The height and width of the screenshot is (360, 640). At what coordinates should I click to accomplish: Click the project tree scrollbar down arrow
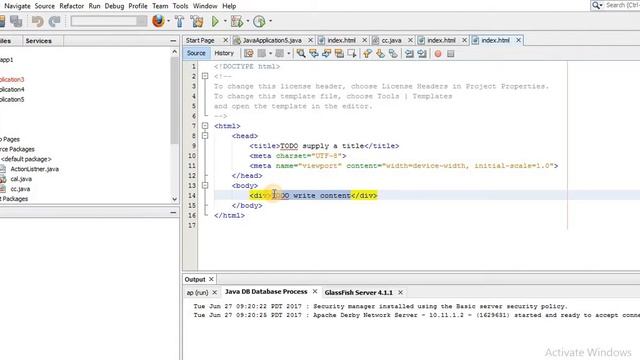point(175,199)
